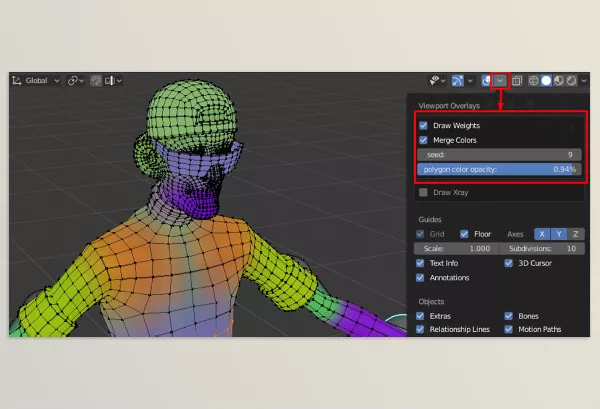Toggle the Grid checkbox

point(420,234)
